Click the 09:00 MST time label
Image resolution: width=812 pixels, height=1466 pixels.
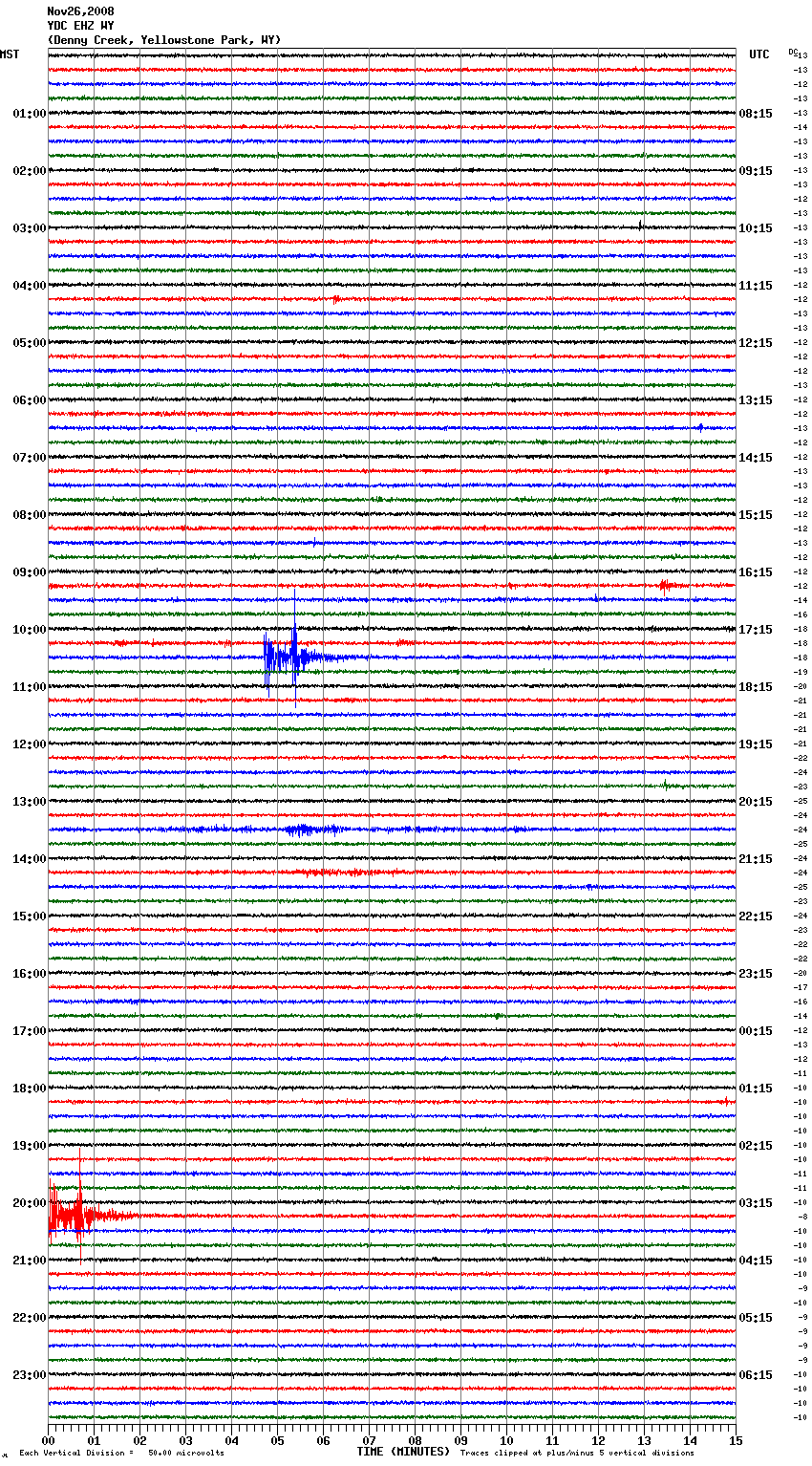click(29, 572)
